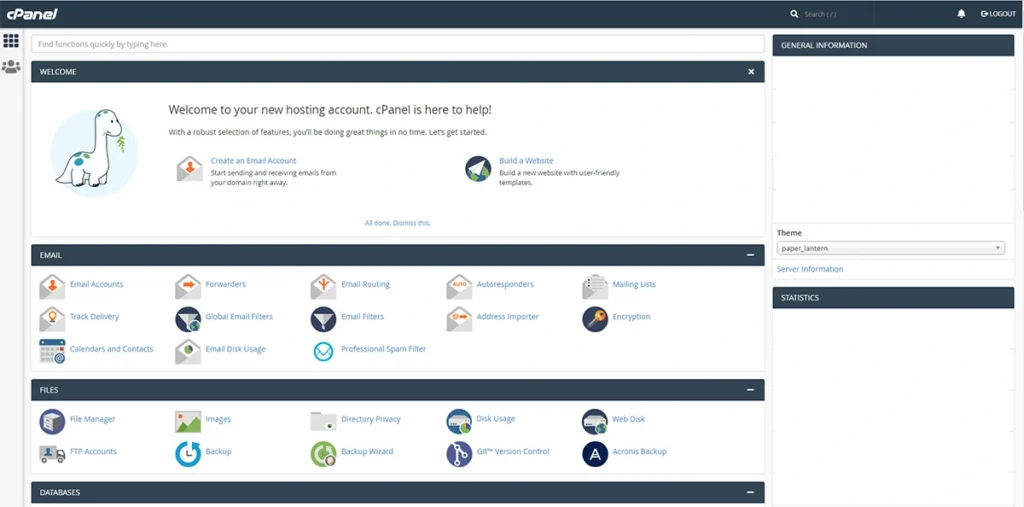1024x507 pixels.
Task: Click the Email Accounts icon
Action: pyautogui.click(x=52, y=286)
